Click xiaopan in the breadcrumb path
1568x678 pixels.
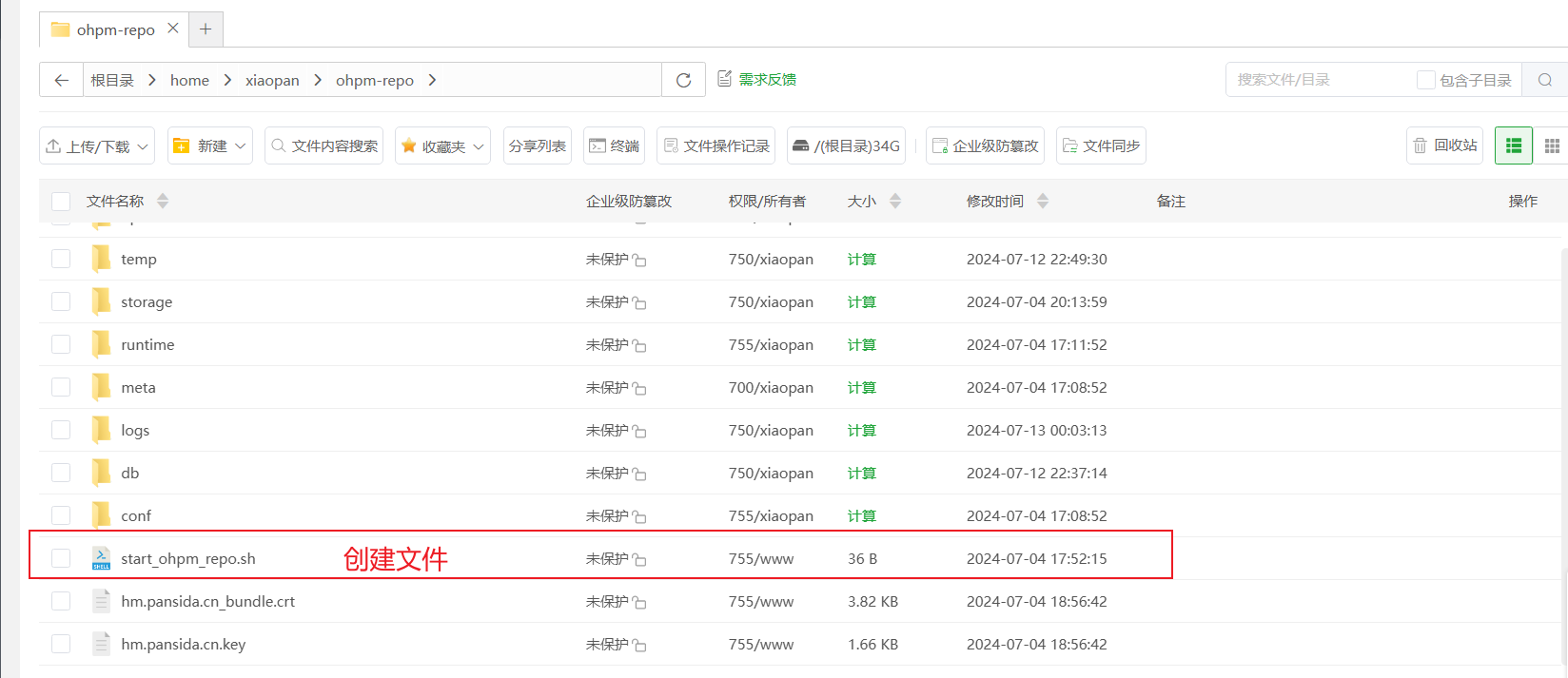(x=272, y=80)
